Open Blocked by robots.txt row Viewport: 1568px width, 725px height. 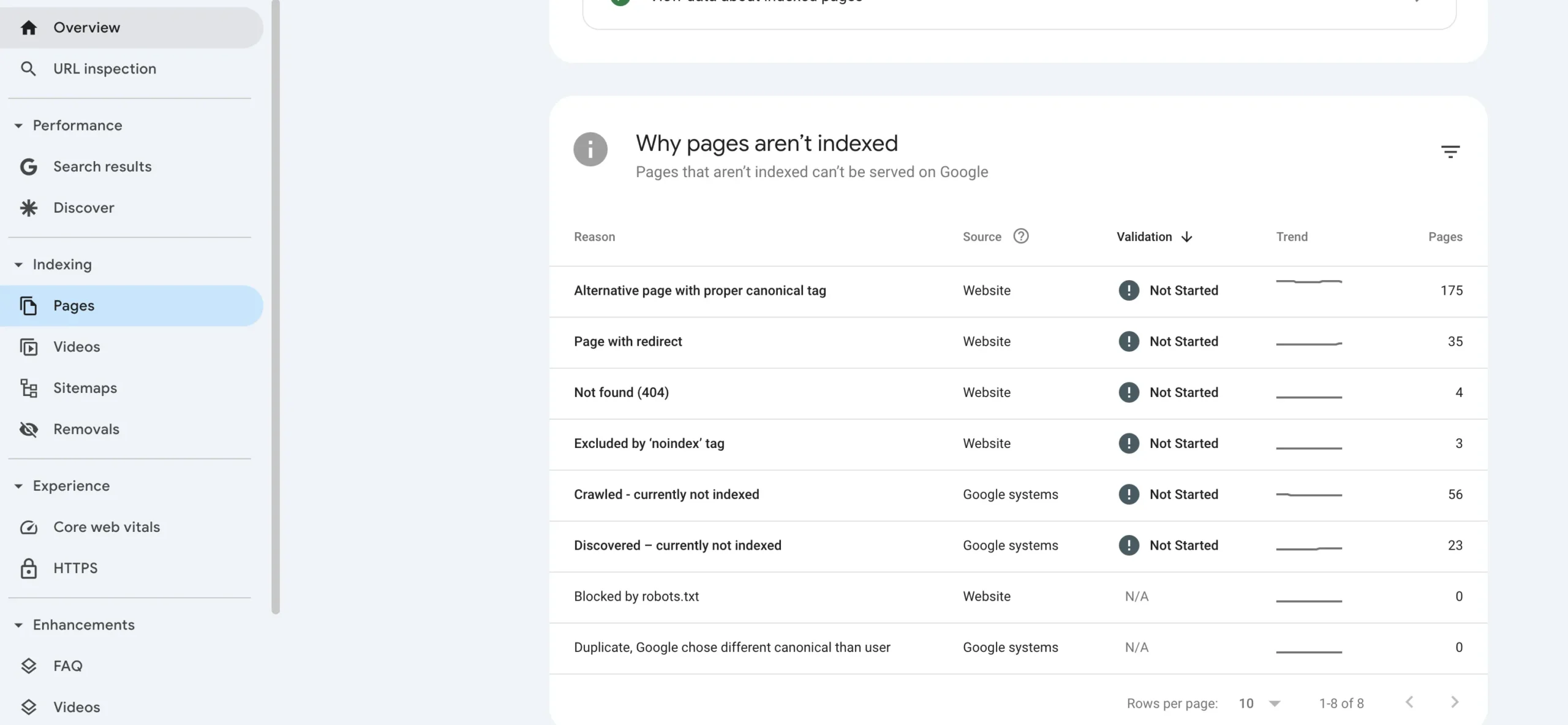point(1018,596)
